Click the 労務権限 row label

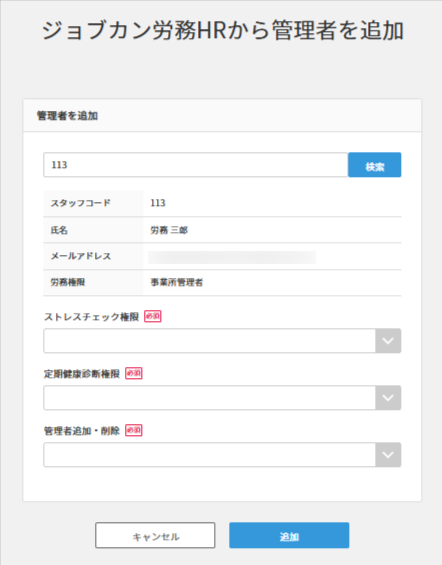click(x=68, y=282)
